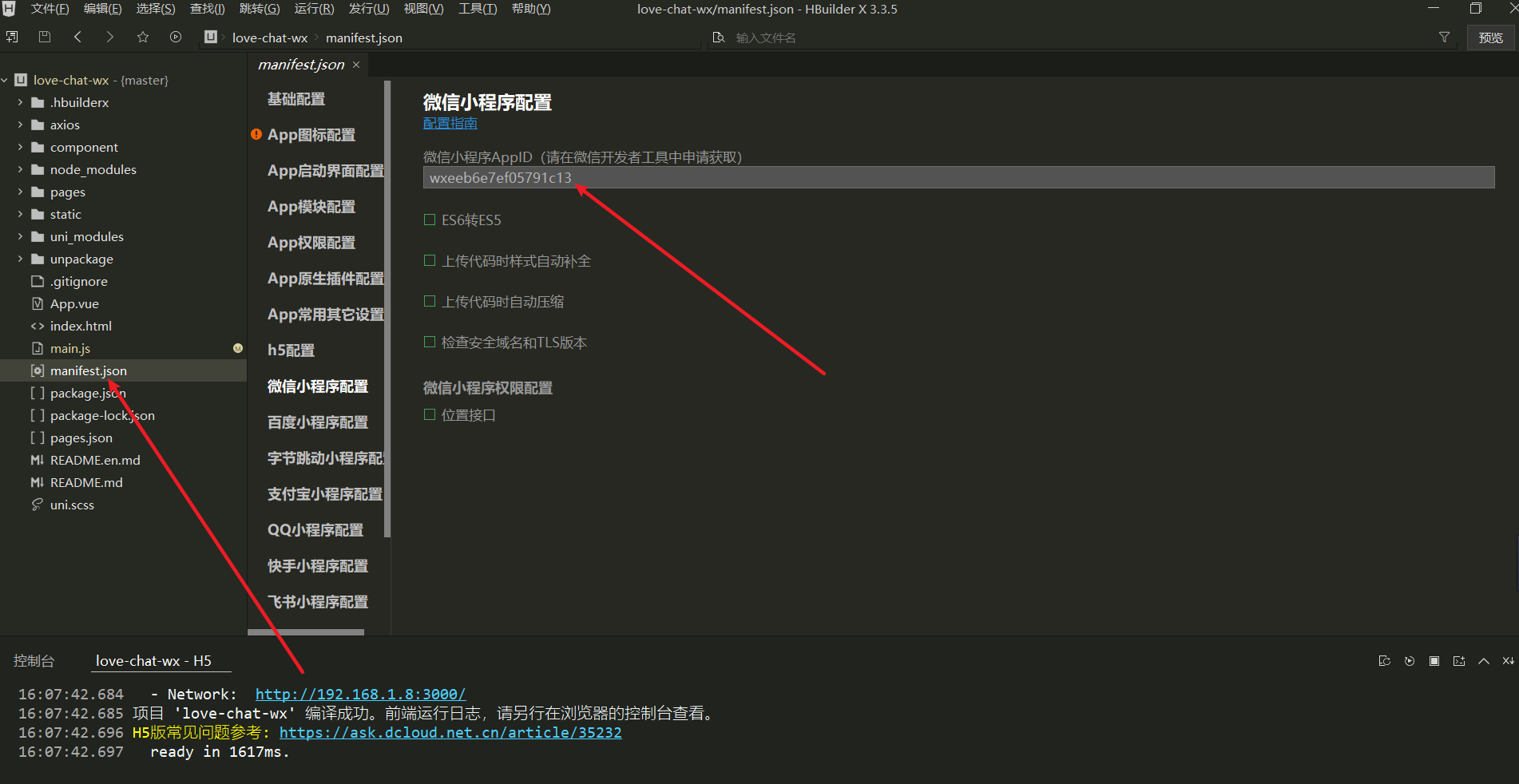Select 百度小程序配置 section

point(318,422)
